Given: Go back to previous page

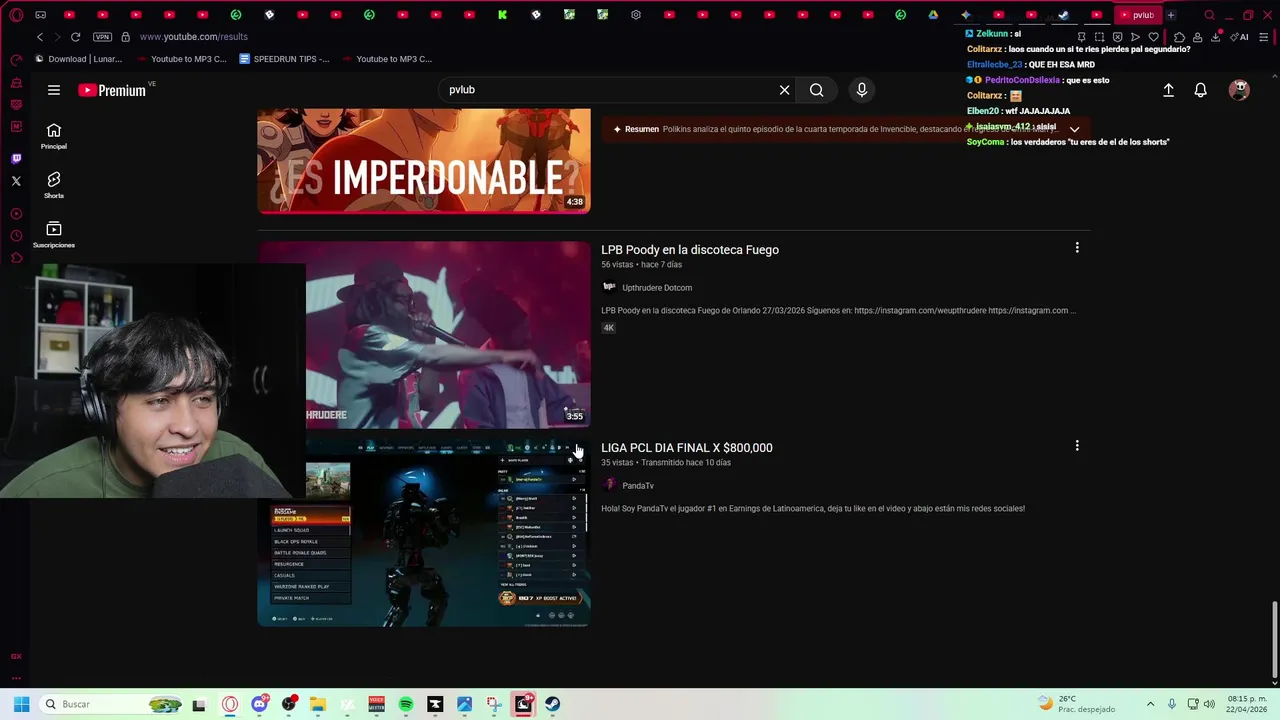Looking at the screenshot, I should [x=40, y=37].
